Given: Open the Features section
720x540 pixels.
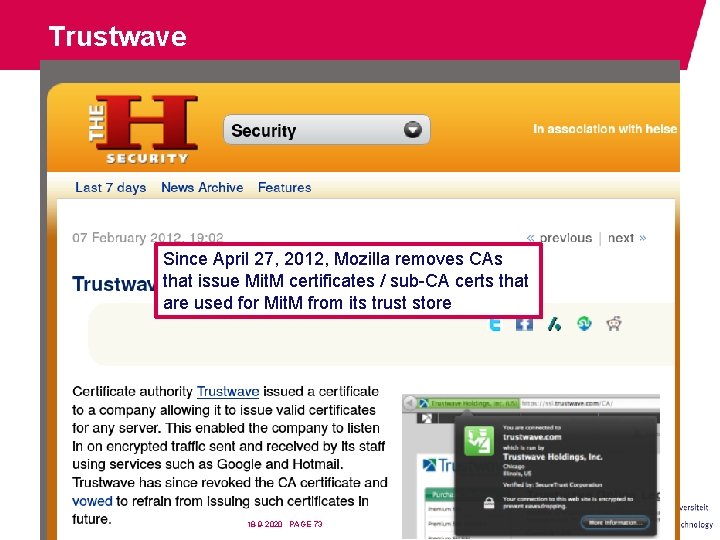Looking at the screenshot, I should click(284, 187).
